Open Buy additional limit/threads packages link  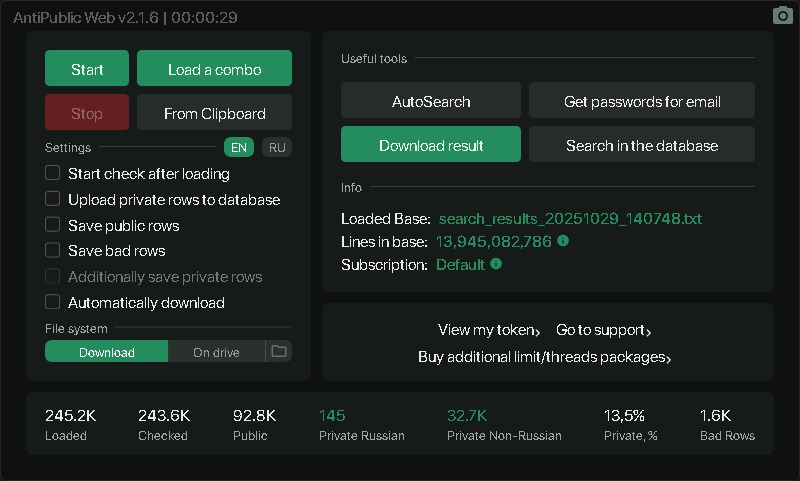click(544, 357)
